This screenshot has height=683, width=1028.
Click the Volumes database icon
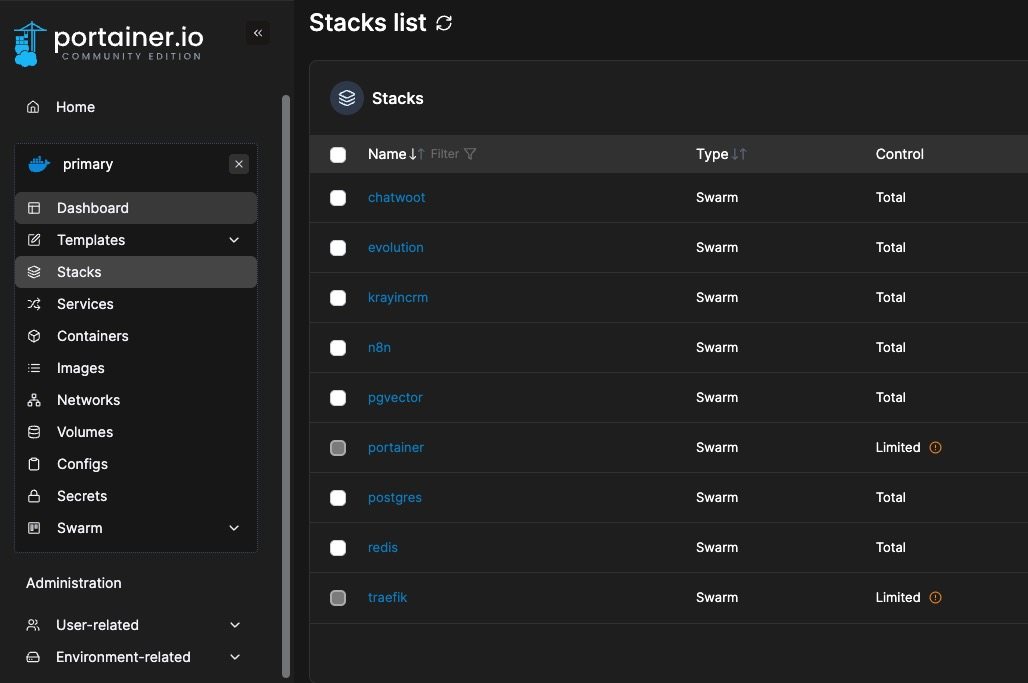34,432
